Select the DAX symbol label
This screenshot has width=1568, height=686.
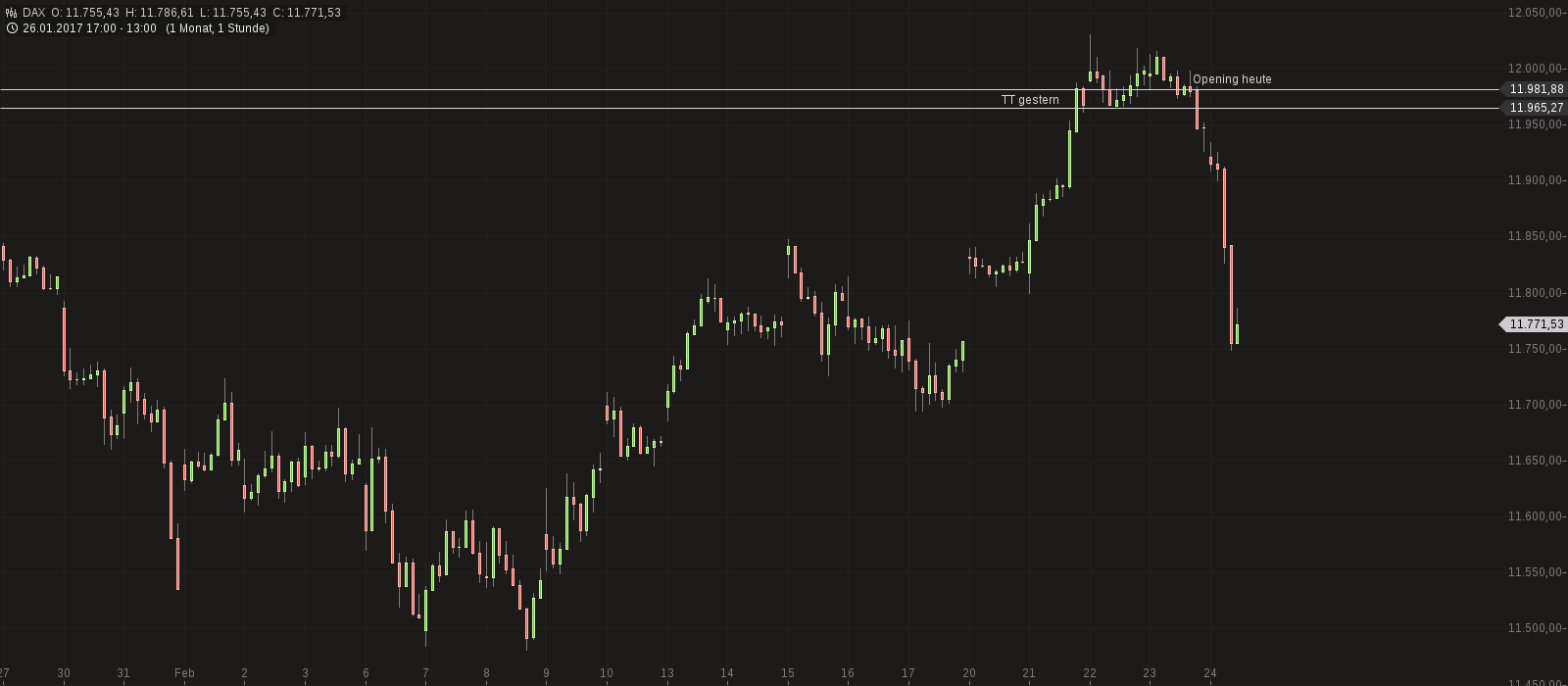(33, 13)
